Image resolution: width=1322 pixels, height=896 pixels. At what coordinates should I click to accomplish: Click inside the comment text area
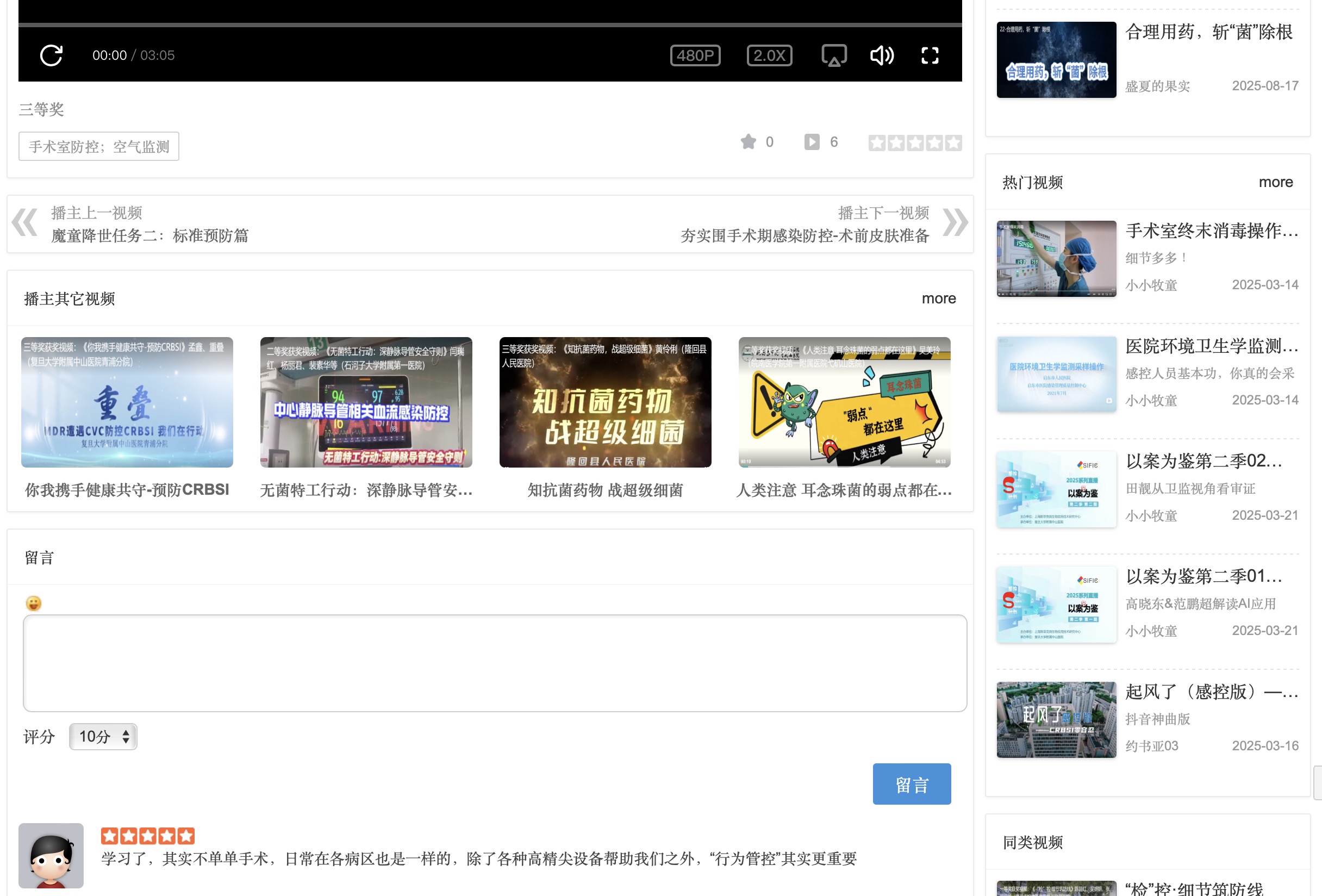(x=494, y=663)
